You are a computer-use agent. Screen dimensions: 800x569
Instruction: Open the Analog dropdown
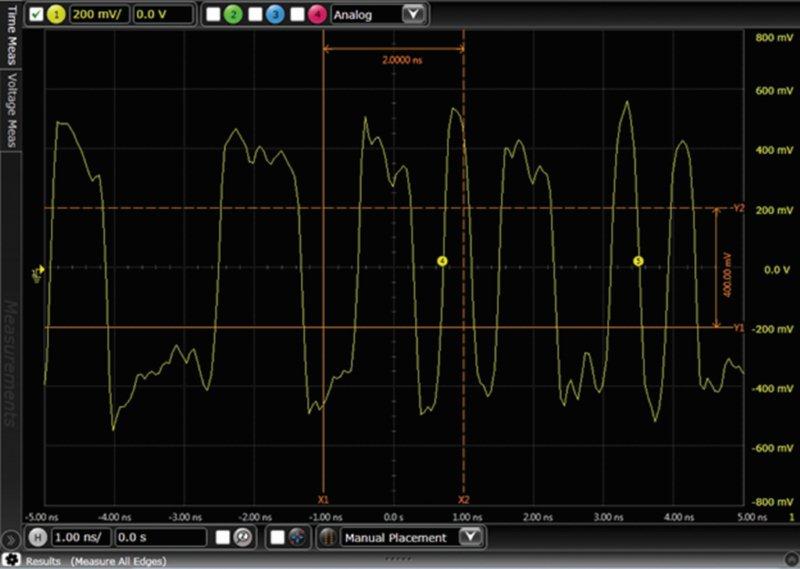click(412, 15)
